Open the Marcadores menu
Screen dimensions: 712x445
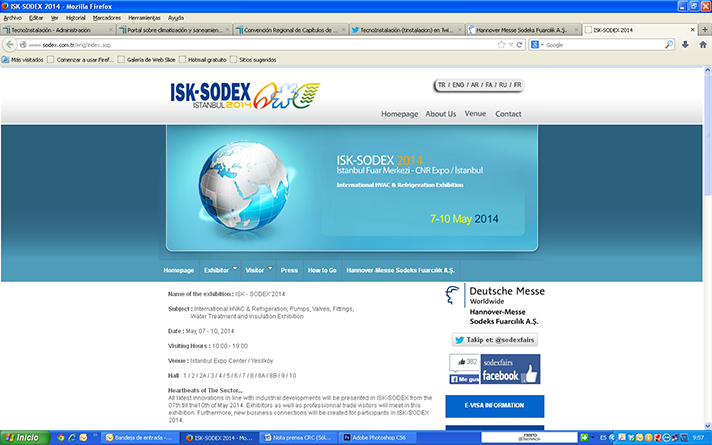[107, 18]
